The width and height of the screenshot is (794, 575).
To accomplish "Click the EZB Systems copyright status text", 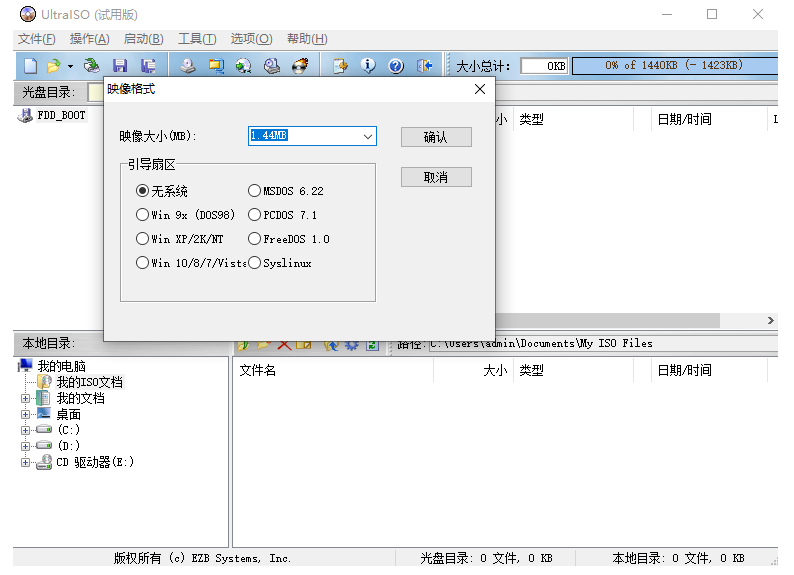I will pos(203,558).
